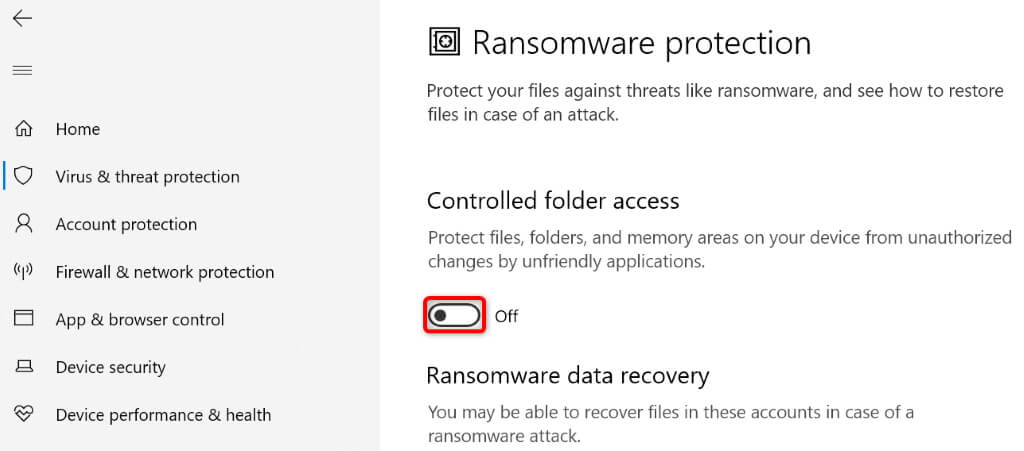Click the Home house icon
This screenshot has height=451, width=1024.
point(23,129)
